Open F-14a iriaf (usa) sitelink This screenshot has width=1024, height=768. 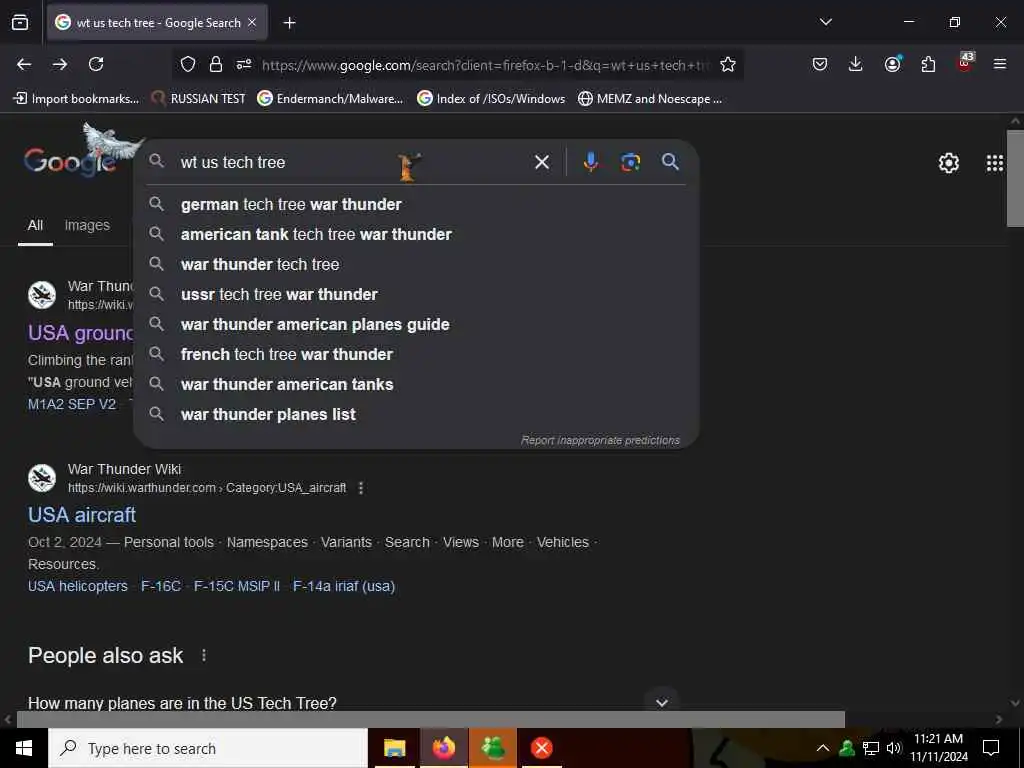click(x=344, y=586)
